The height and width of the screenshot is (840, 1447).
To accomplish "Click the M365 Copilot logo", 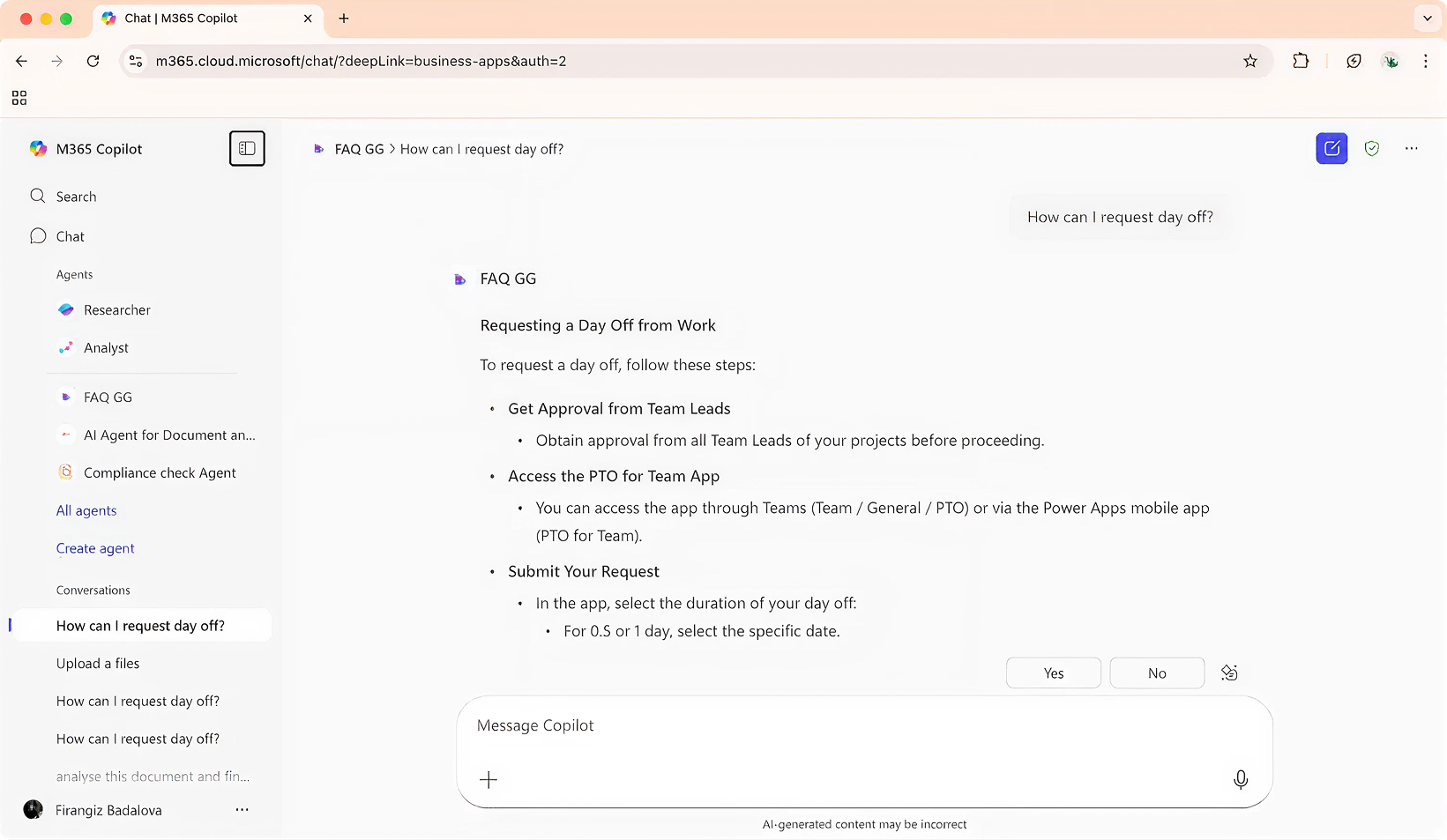I will coord(38,149).
